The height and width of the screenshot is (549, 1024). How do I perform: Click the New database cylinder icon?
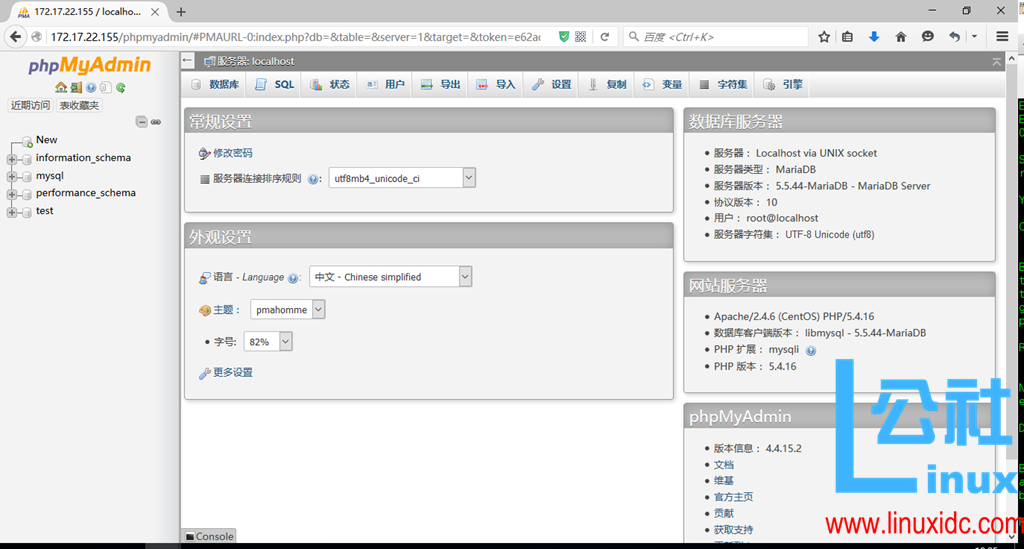click(x=27, y=141)
